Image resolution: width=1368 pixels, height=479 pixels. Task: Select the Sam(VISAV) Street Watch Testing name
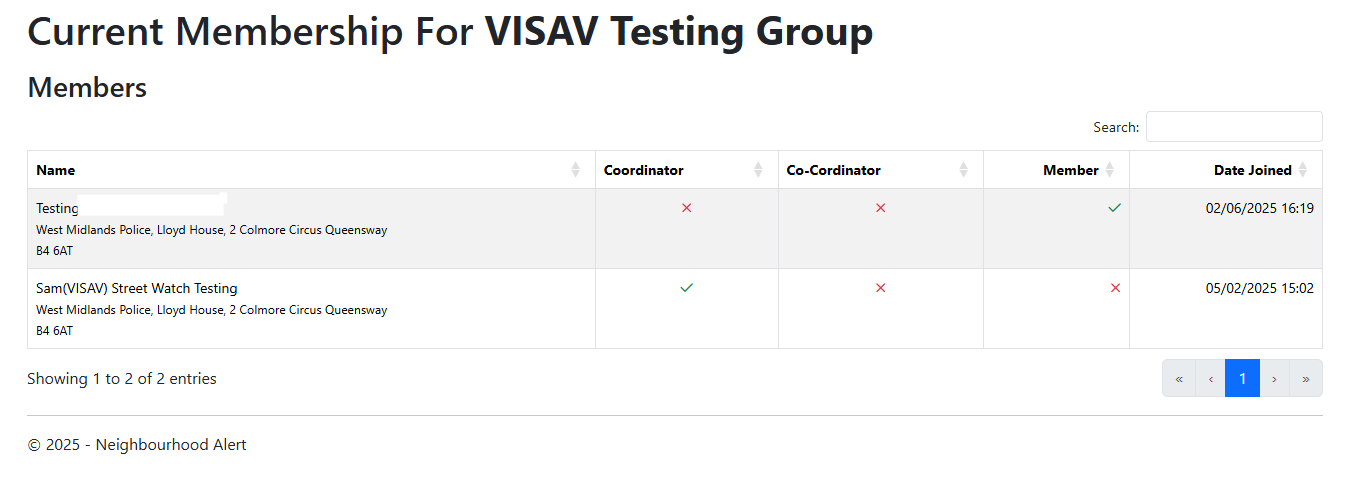tap(137, 288)
